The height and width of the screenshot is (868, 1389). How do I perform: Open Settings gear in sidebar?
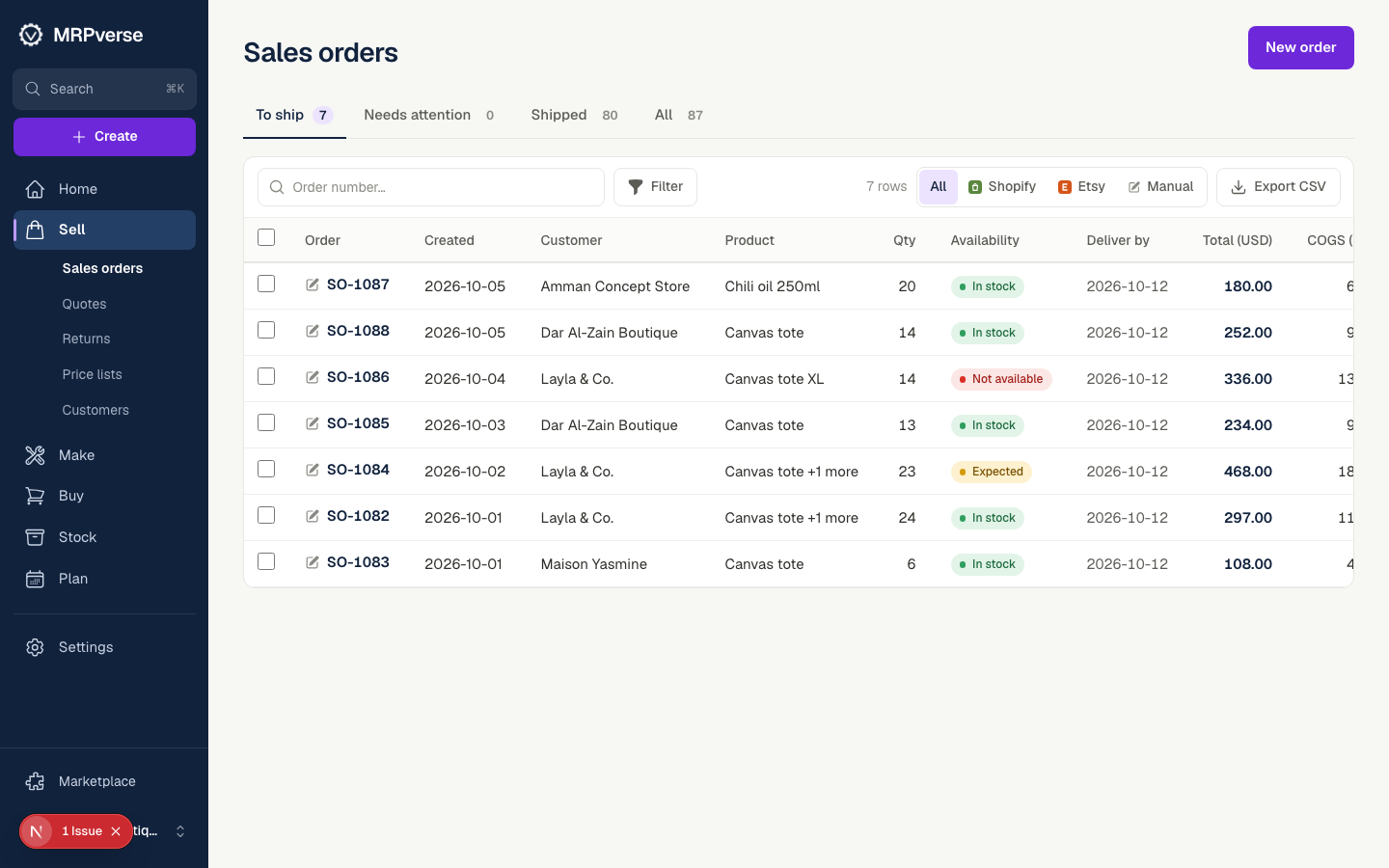tap(35, 647)
